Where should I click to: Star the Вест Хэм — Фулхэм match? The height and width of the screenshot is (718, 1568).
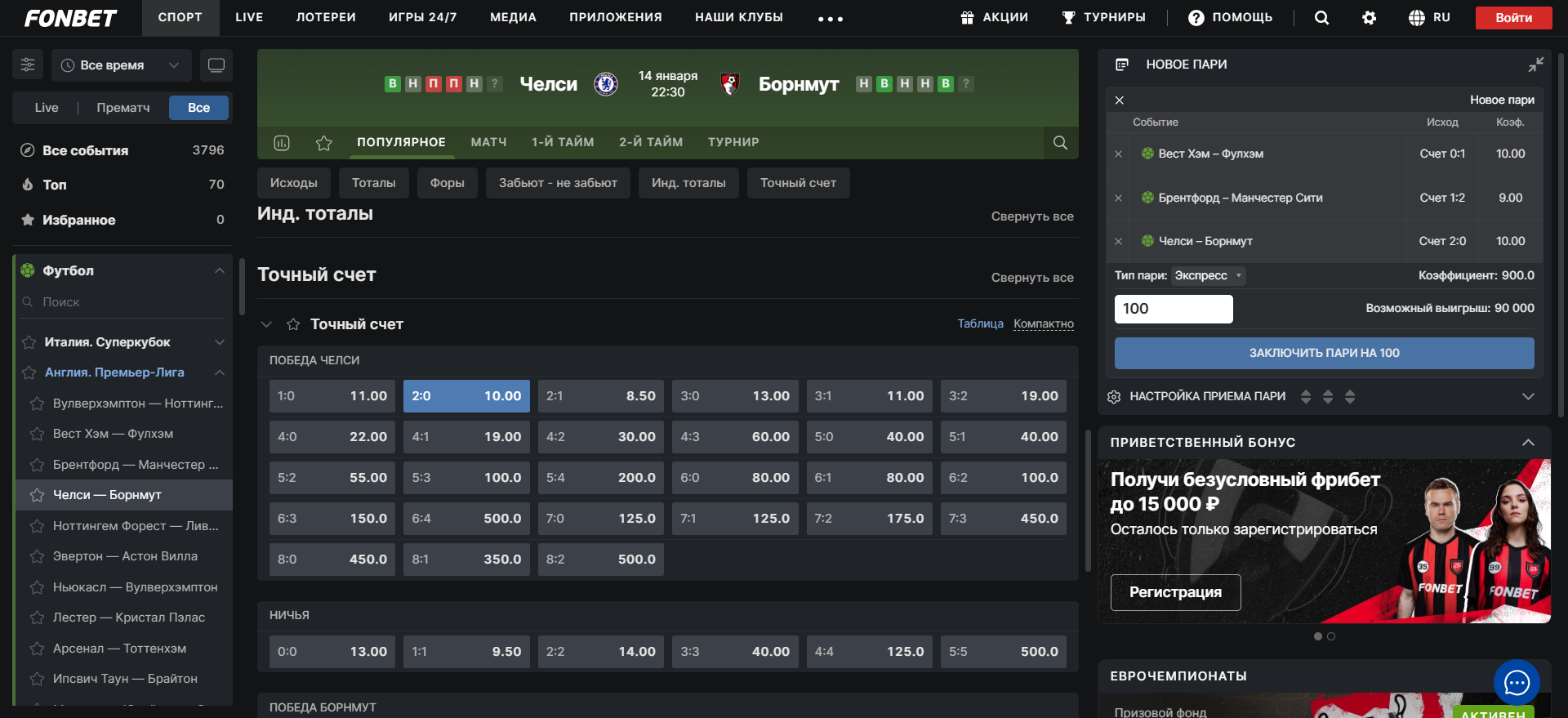click(x=37, y=434)
